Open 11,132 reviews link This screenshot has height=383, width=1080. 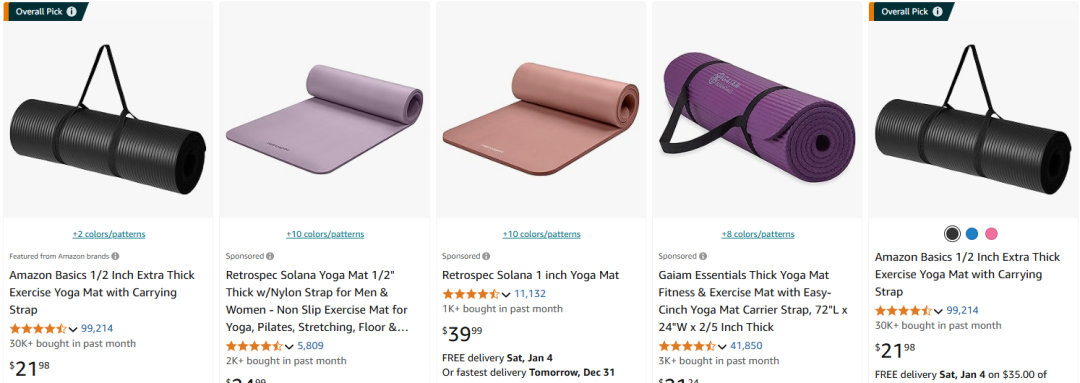click(530, 293)
